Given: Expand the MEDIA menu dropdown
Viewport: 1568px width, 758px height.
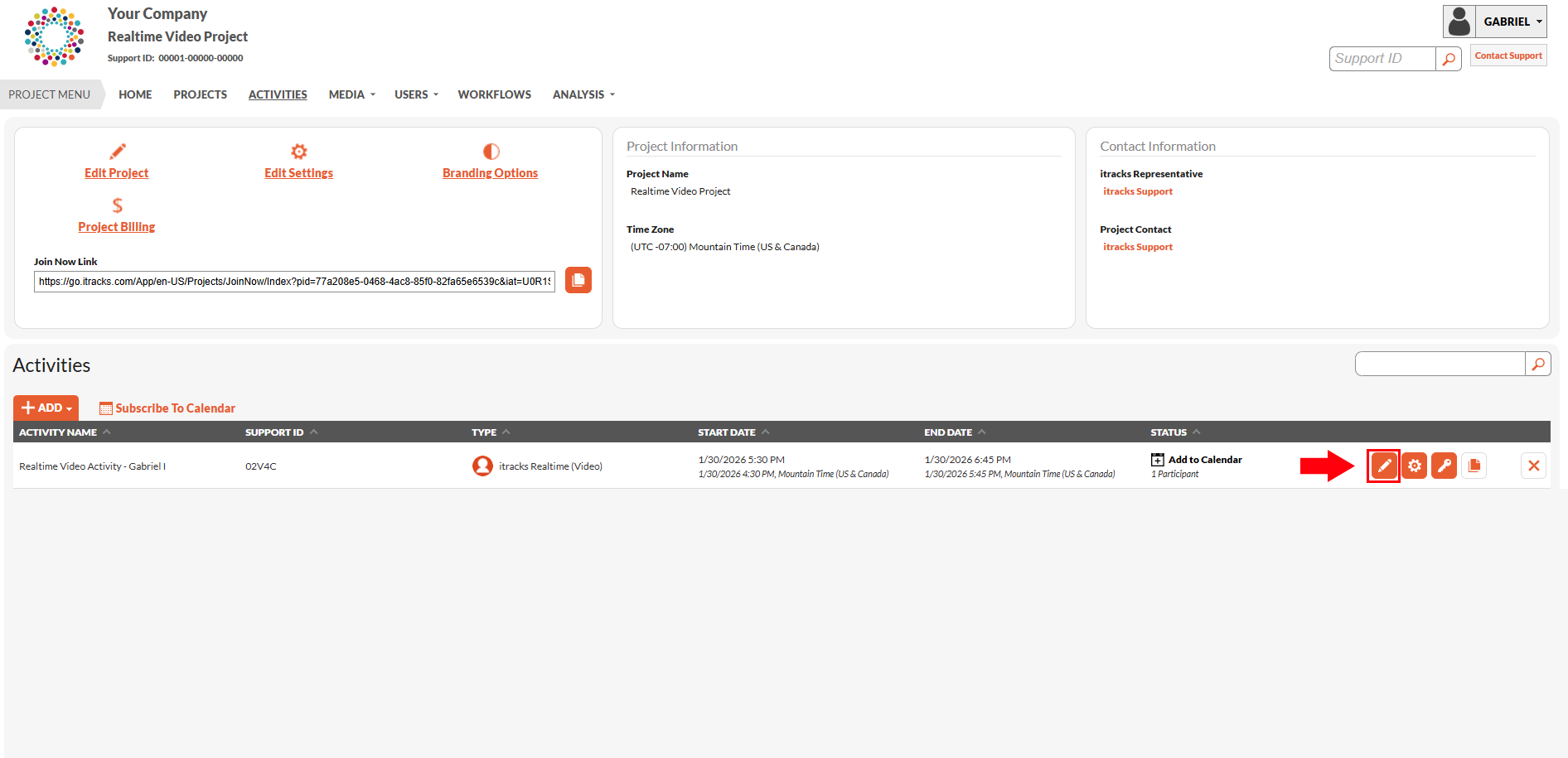Looking at the screenshot, I should pos(352,94).
